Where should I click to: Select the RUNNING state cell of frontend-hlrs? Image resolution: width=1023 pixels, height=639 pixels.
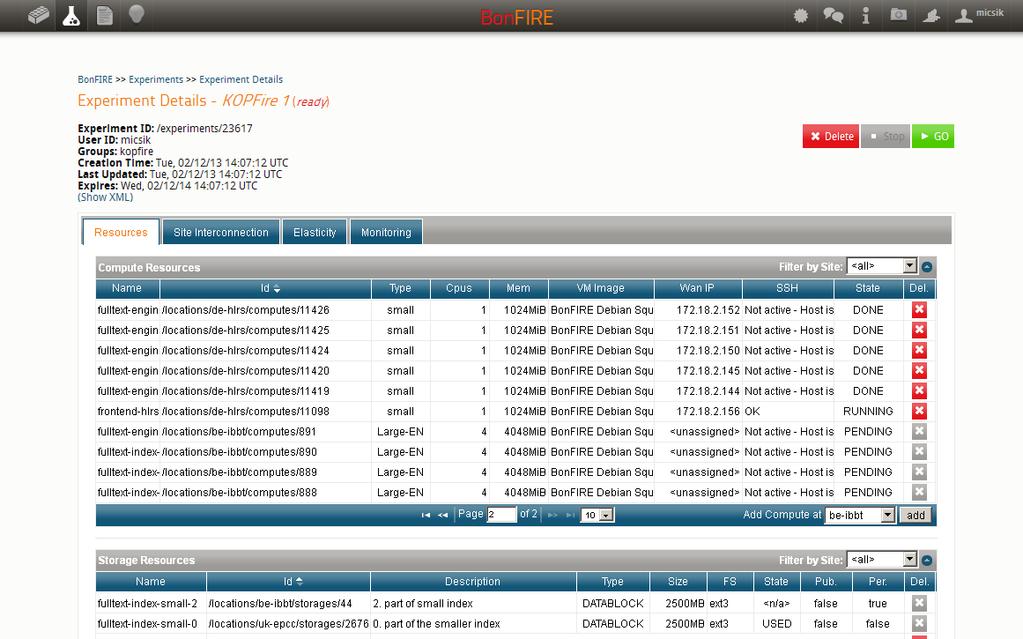868,411
